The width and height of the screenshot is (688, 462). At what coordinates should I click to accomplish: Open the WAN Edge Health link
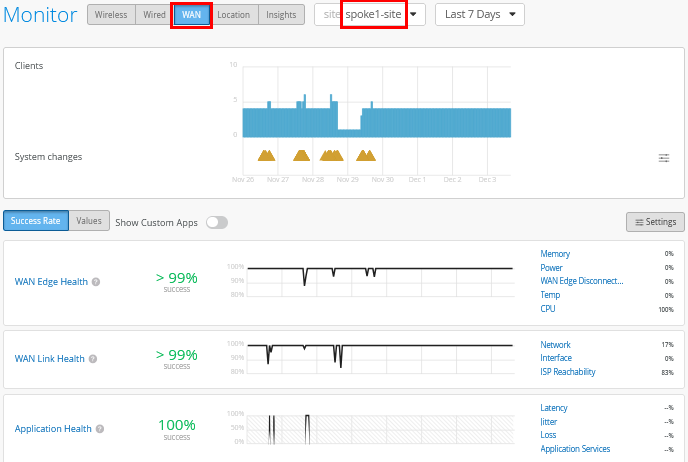click(x=51, y=282)
